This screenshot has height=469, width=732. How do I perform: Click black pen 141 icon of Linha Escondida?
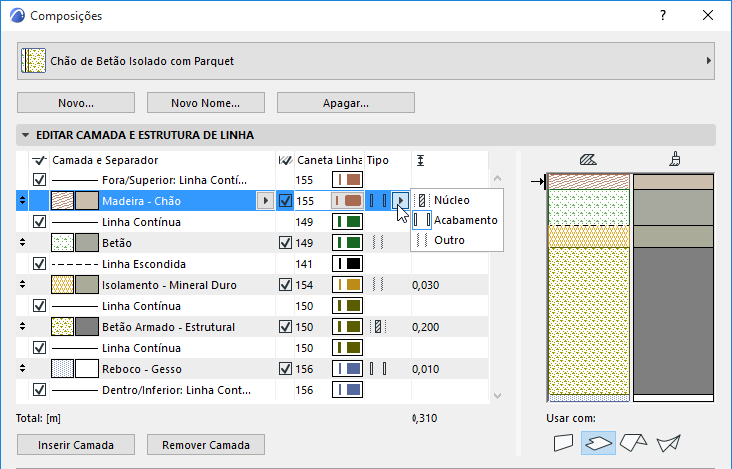(x=347, y=264)
